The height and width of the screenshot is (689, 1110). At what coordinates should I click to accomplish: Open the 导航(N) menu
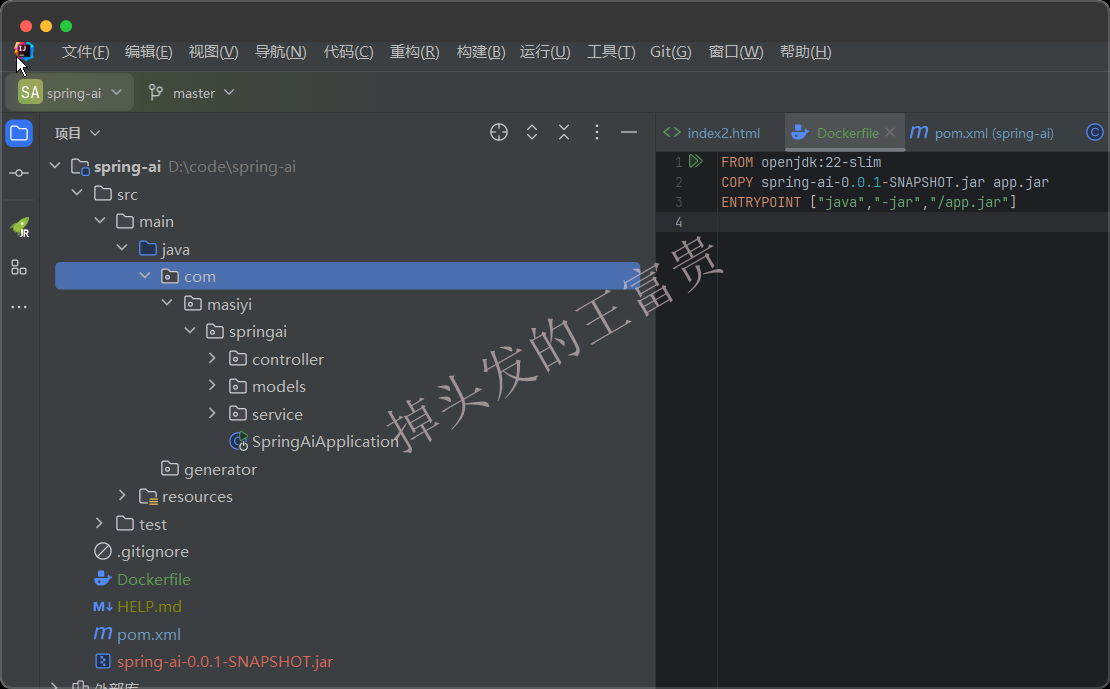click(280, 52)
